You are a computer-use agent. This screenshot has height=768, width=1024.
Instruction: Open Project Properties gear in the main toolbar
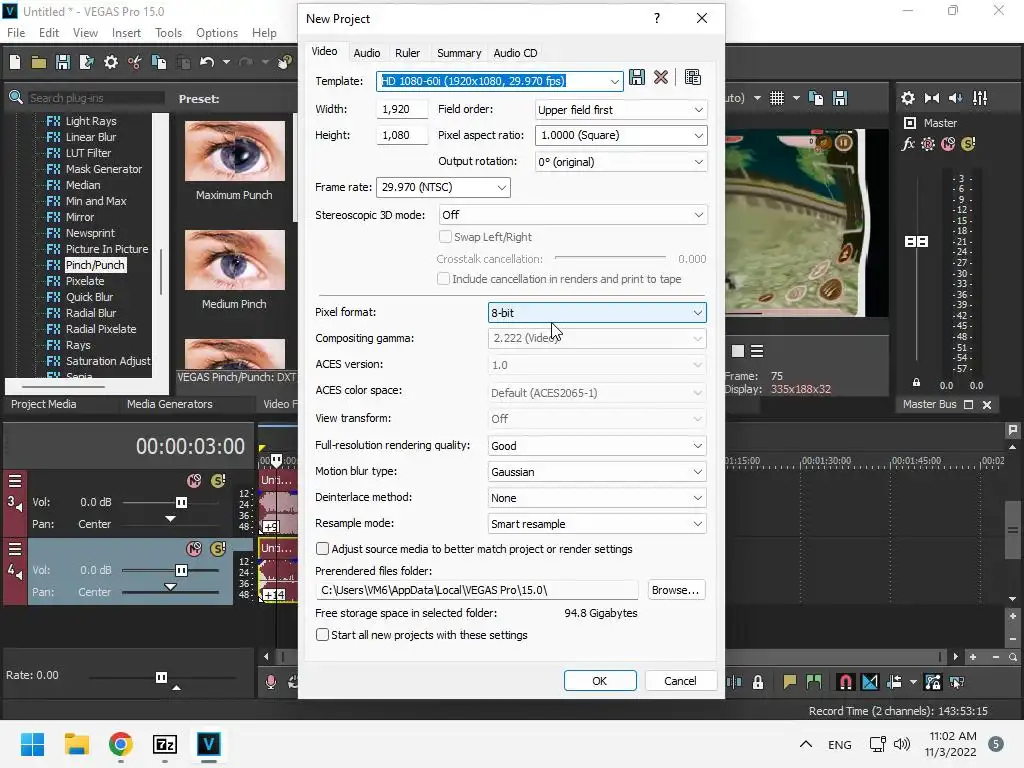point(111,62)
